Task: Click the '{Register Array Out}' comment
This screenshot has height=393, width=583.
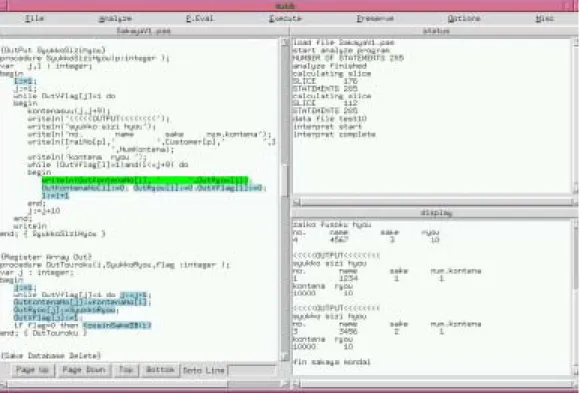Action: pos(46,257)
